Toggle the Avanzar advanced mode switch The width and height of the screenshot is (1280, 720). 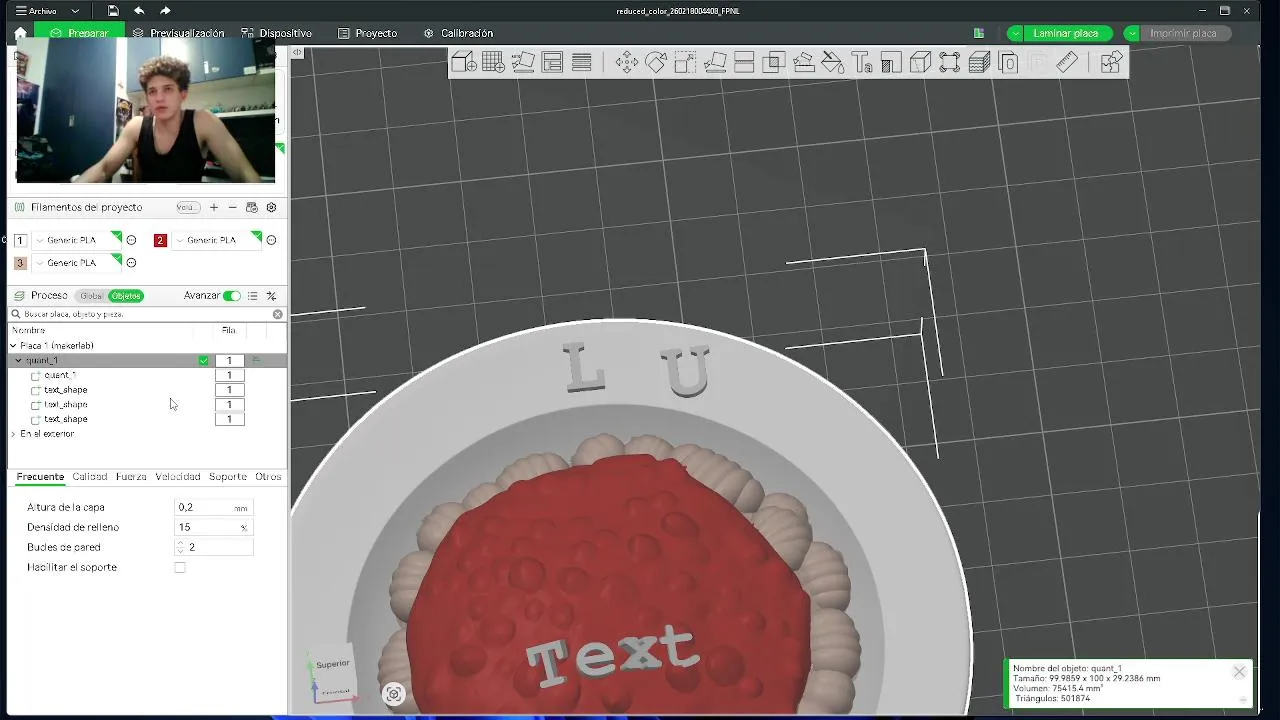click(232, 296)
